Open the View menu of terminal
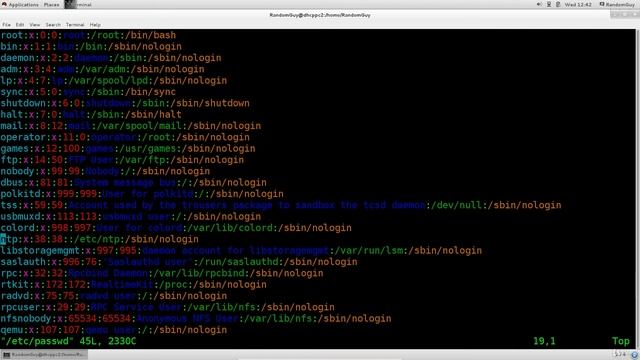Viewport: 640px width, 360px height. click(x=35, y=24)
